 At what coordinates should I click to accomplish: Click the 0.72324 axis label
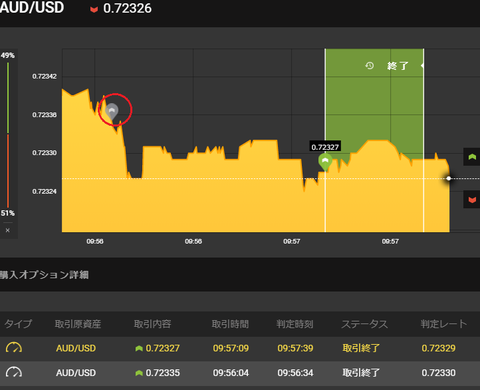coord(44,191)
